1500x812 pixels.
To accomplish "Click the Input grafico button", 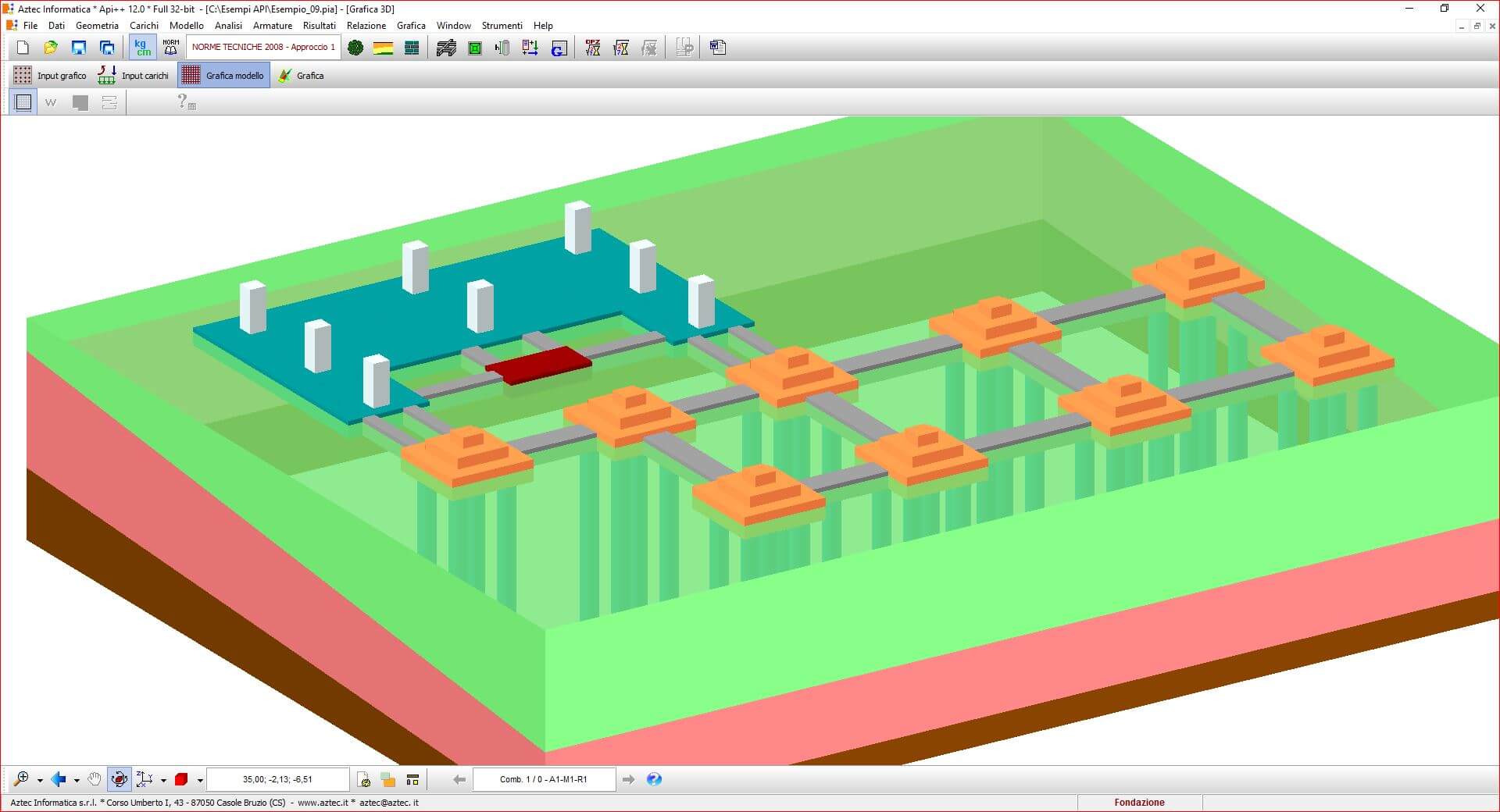I will [x=51, y=76].
